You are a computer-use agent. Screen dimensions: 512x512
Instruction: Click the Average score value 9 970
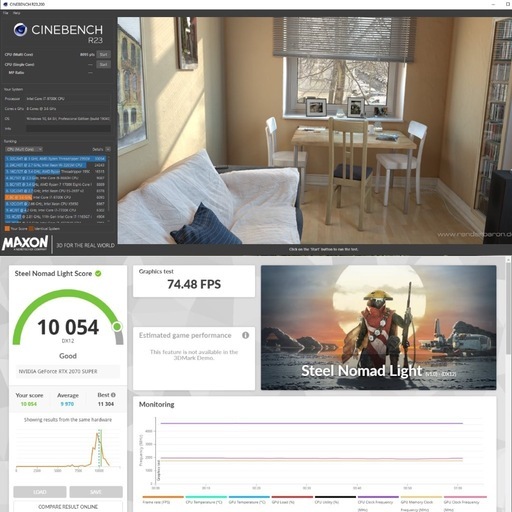coord(67,404)
